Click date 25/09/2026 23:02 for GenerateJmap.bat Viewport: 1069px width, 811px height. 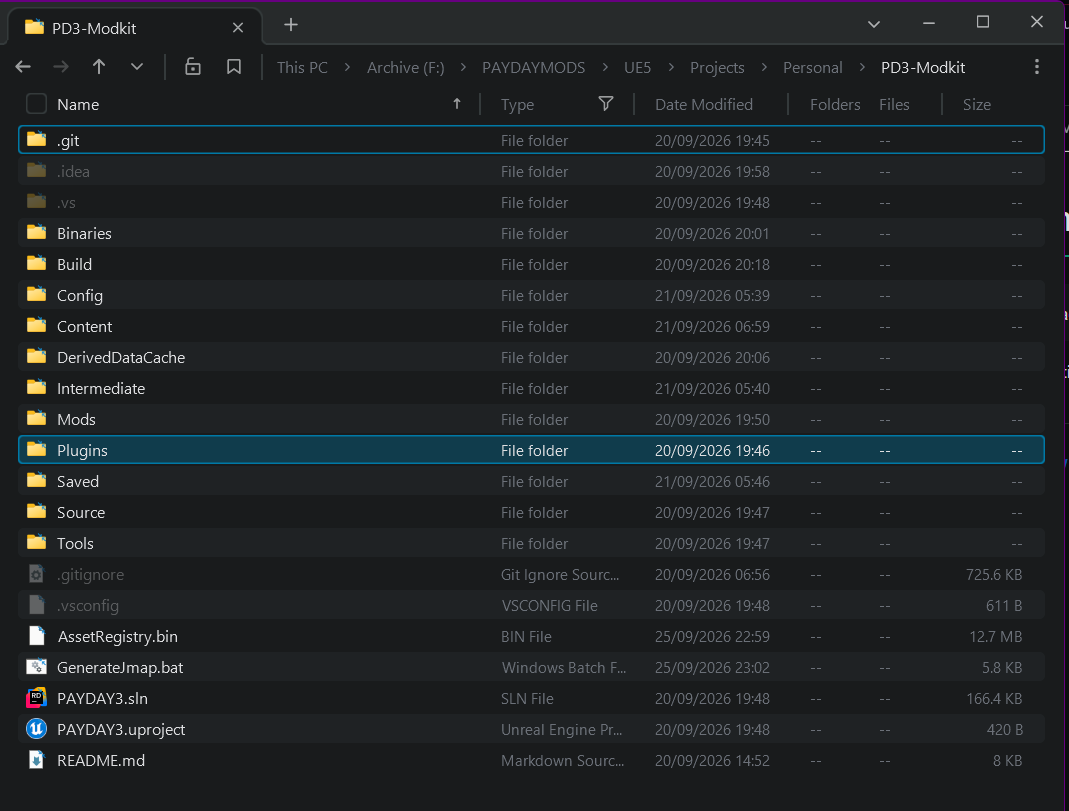[712, 668]
